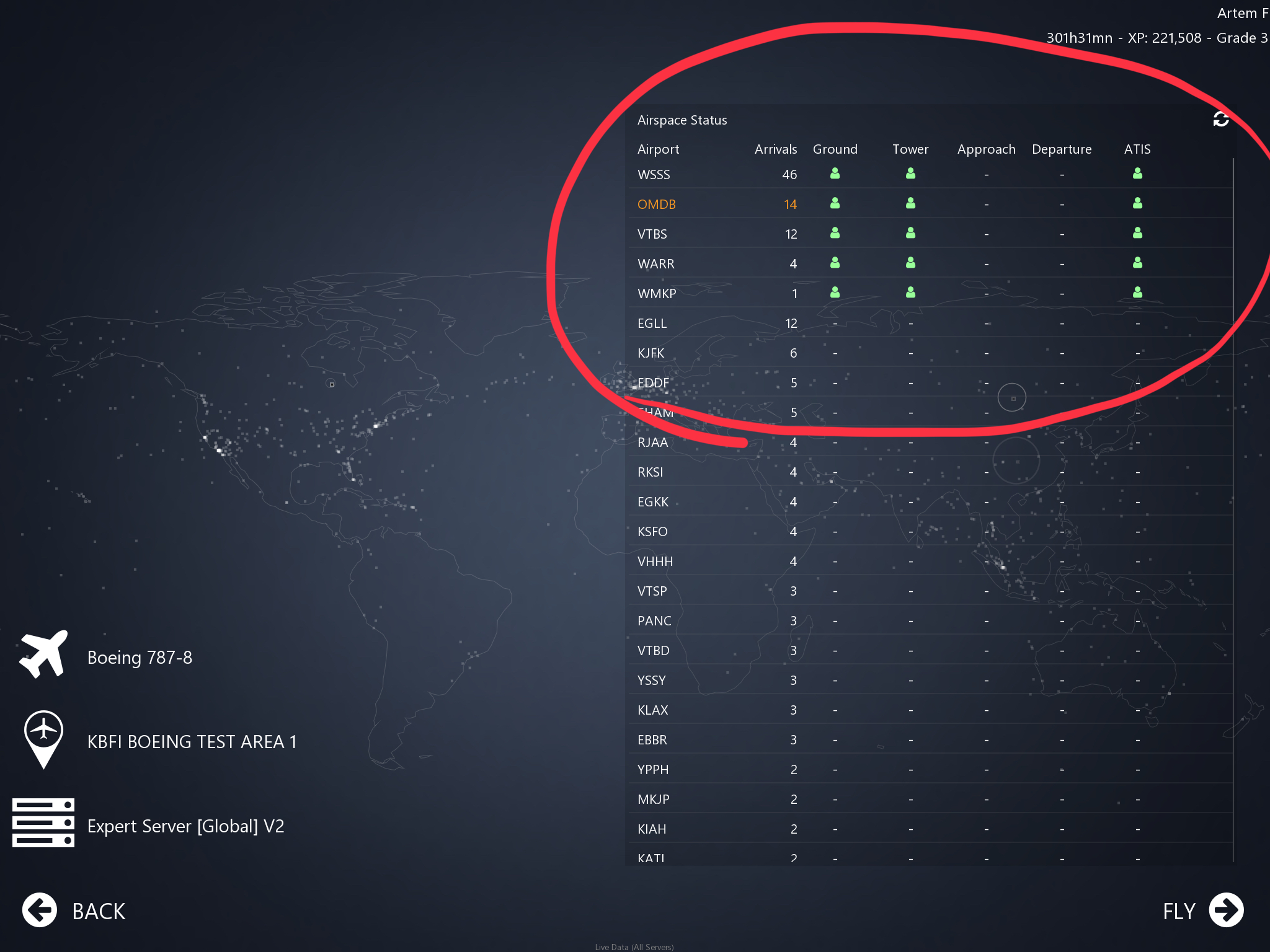
Task: Click the WARR Ground controller icon
Action: click(x=835, y=263)
